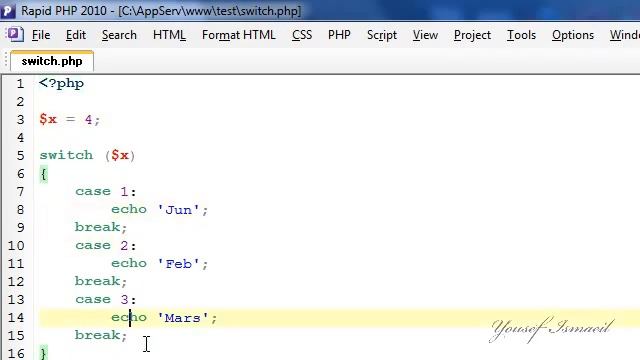Screen dimensions: 640x360
Task: Open the CSS menu
Action: click(302, 35)
